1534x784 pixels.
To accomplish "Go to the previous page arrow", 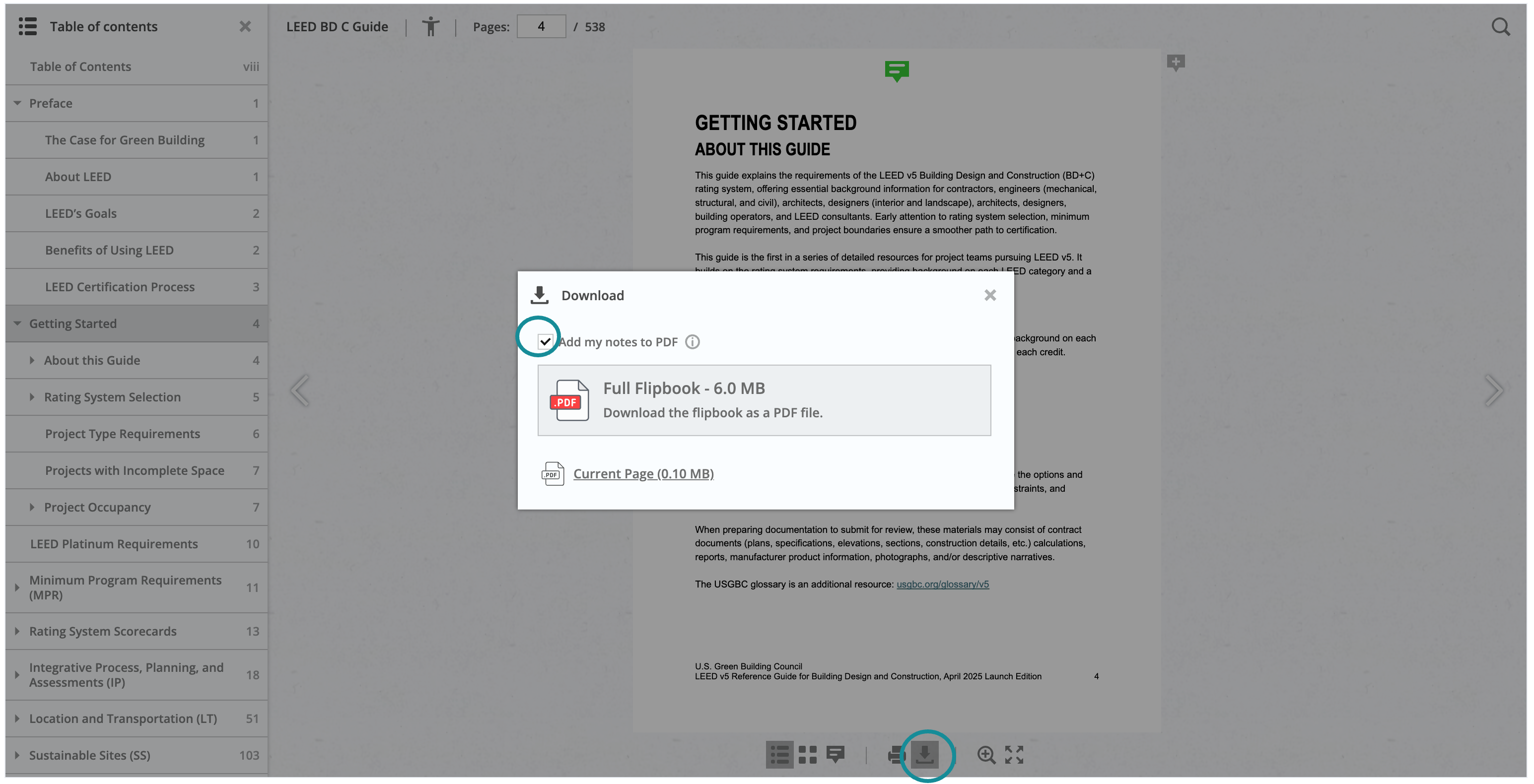I will pyautogui.click(x=300, y=391).
